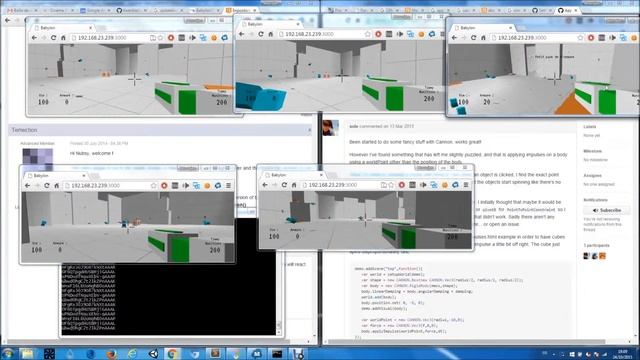
Task: Click Subscribe button on GitHub issue page
Action: [x=607, y=210]
